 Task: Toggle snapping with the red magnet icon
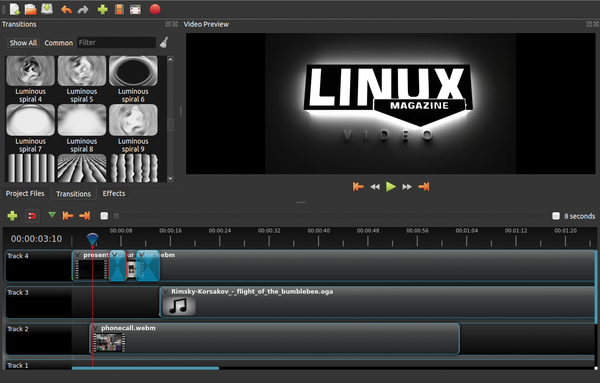(32, 216)
